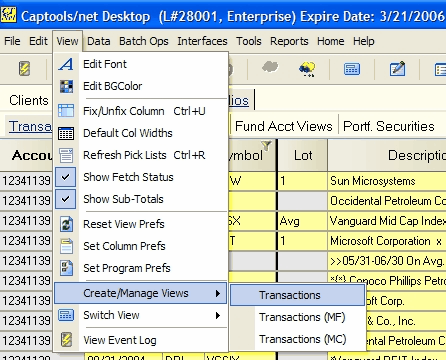Choose Transactions (MF) from the submenu

click(x=302, y=317)
